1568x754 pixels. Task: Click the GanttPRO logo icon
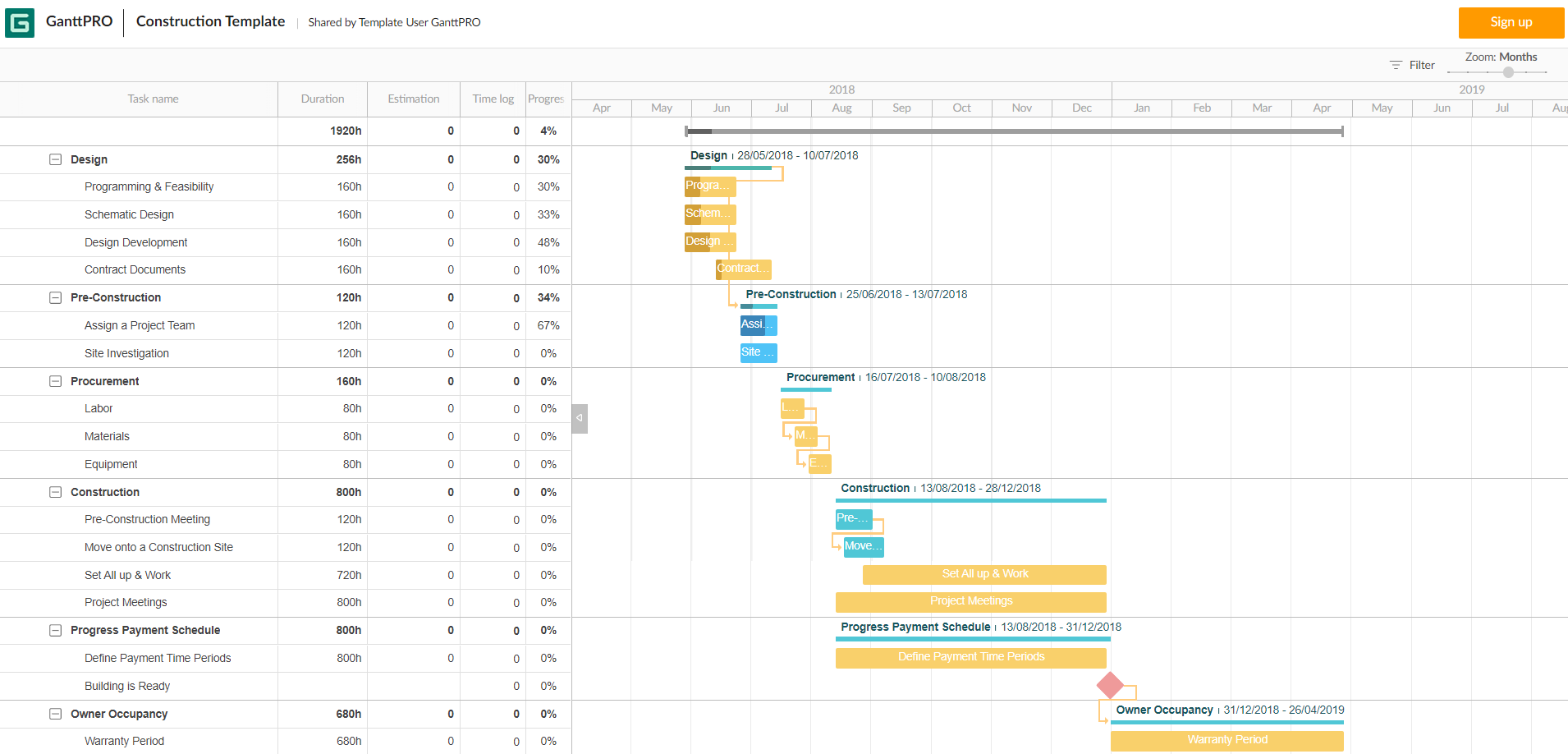[20, 22]
